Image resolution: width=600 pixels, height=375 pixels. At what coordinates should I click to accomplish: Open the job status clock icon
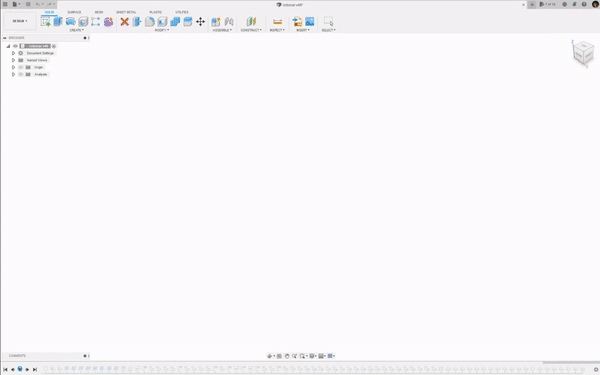tap(564, 4)
